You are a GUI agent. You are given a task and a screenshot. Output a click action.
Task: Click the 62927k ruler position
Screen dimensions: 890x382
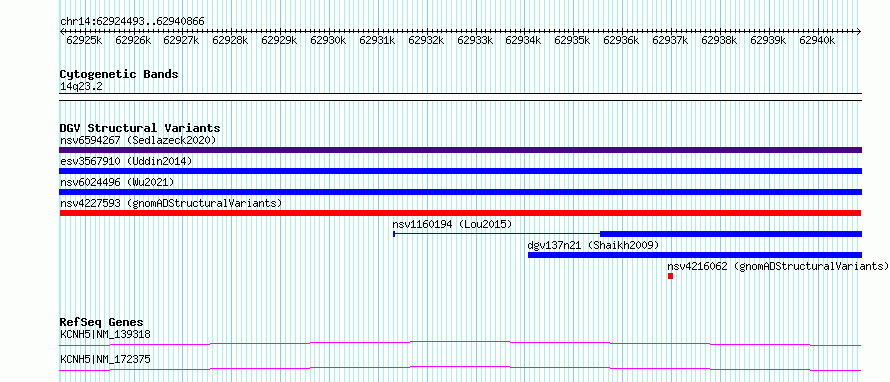pyautogui.click(x=181, y=40)
